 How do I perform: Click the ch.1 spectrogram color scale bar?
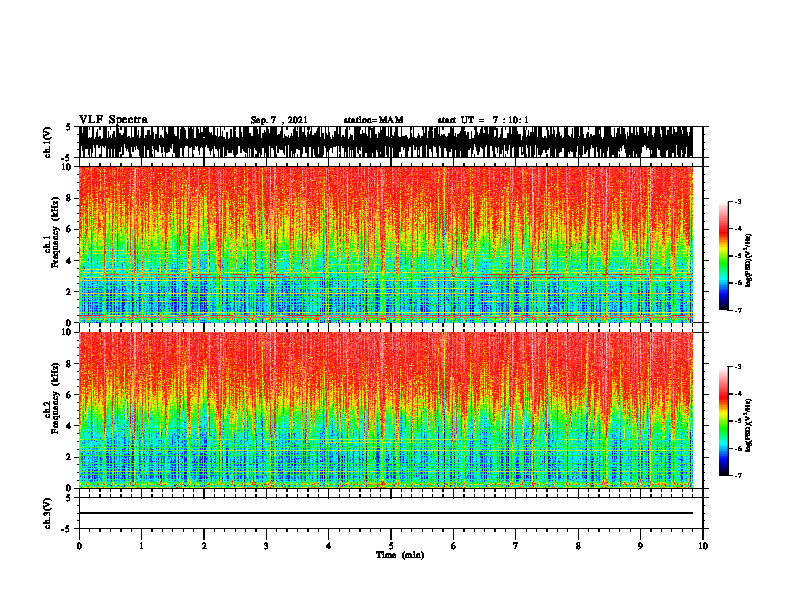tap(723, 256)
